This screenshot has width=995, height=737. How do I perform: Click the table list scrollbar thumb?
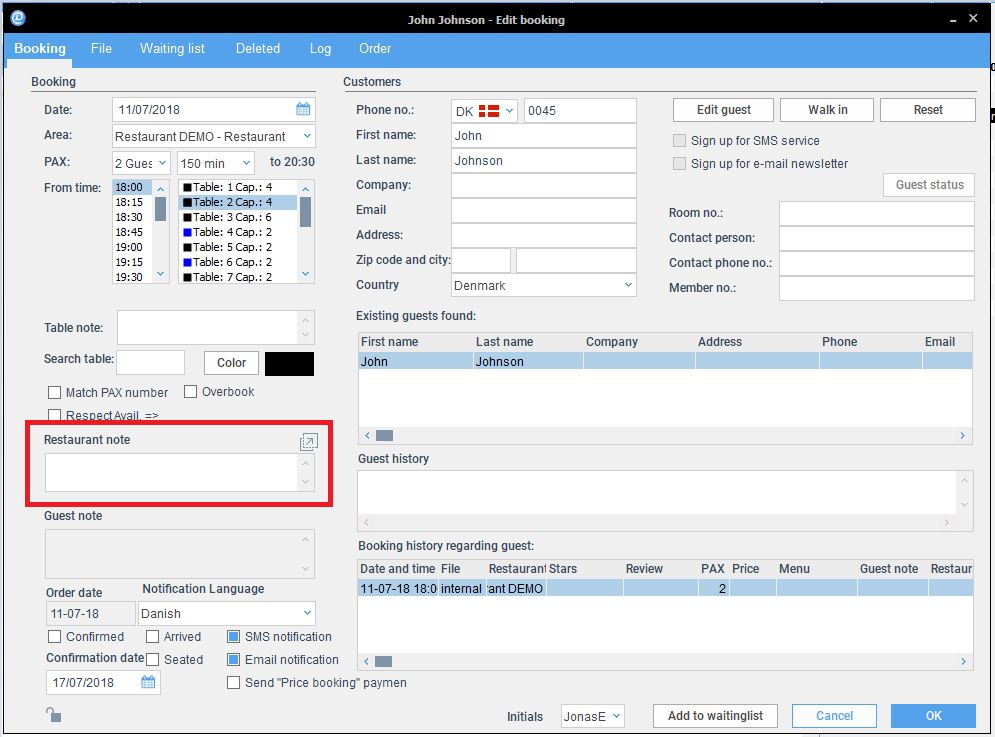[x=305, y=211]
